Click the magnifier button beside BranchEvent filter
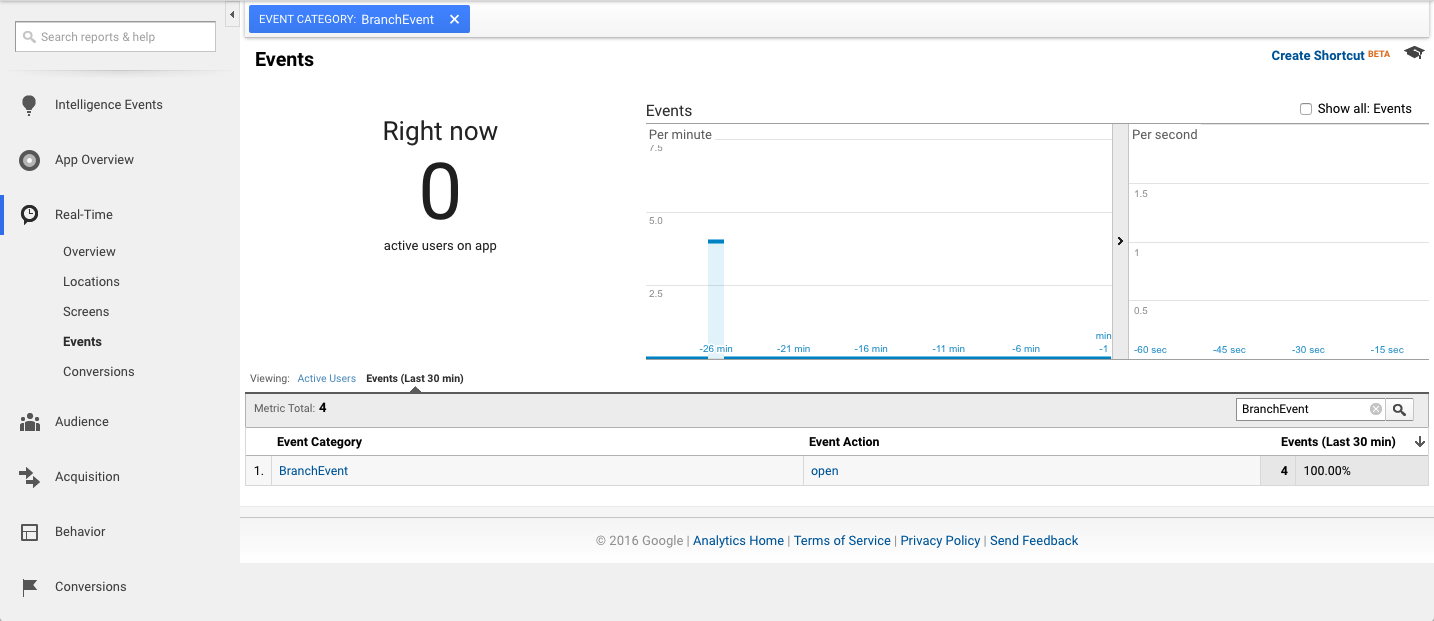 pyautogui.click(x=1400, y=409)
